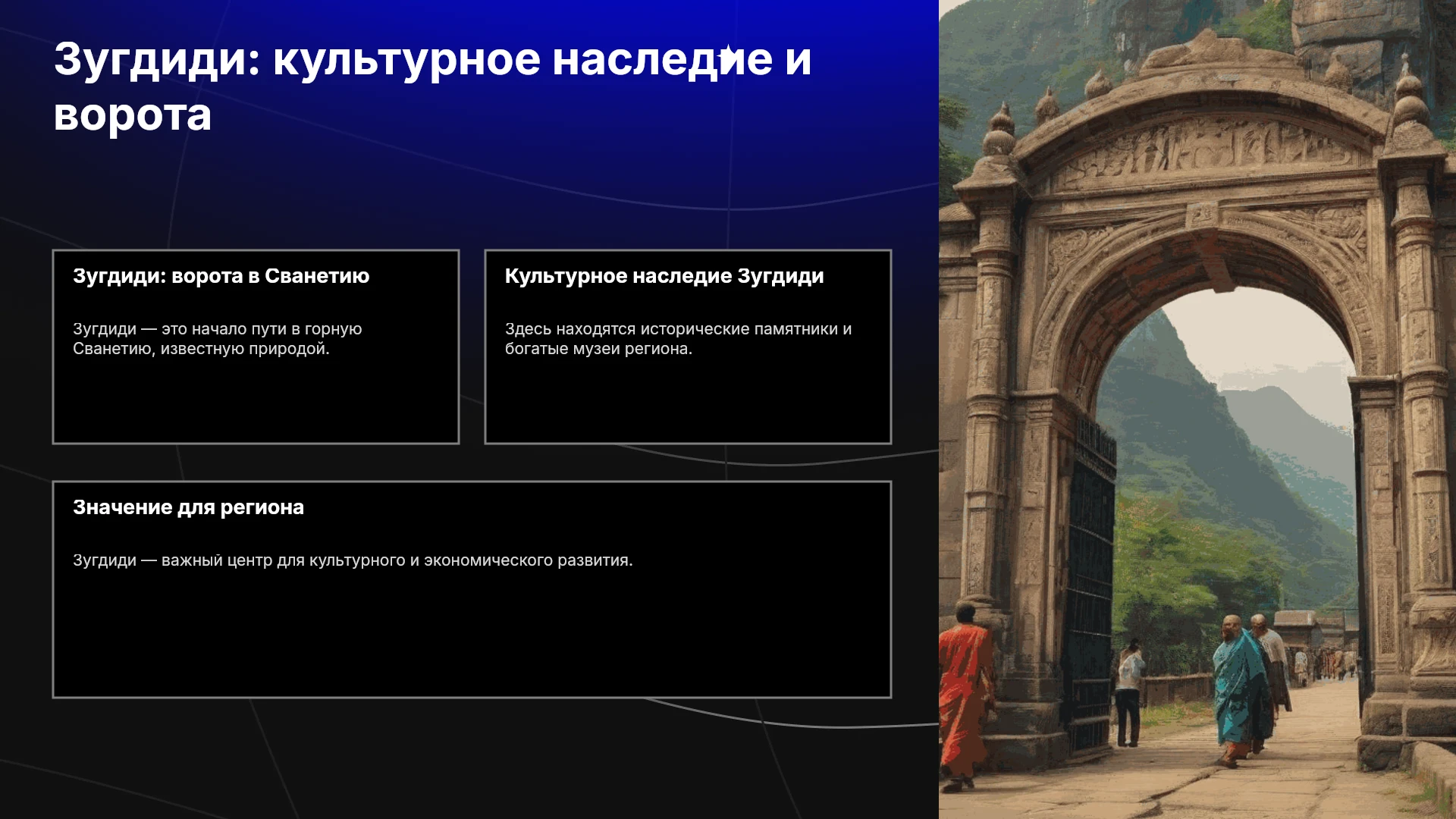Click the empty lower part of the cultural heritage card

coord(688,402)
